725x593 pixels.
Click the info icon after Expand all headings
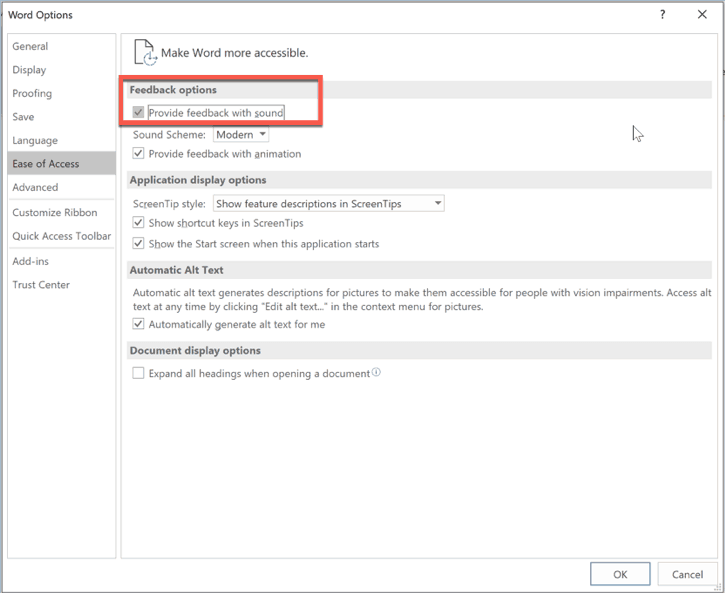click(376, 372)
